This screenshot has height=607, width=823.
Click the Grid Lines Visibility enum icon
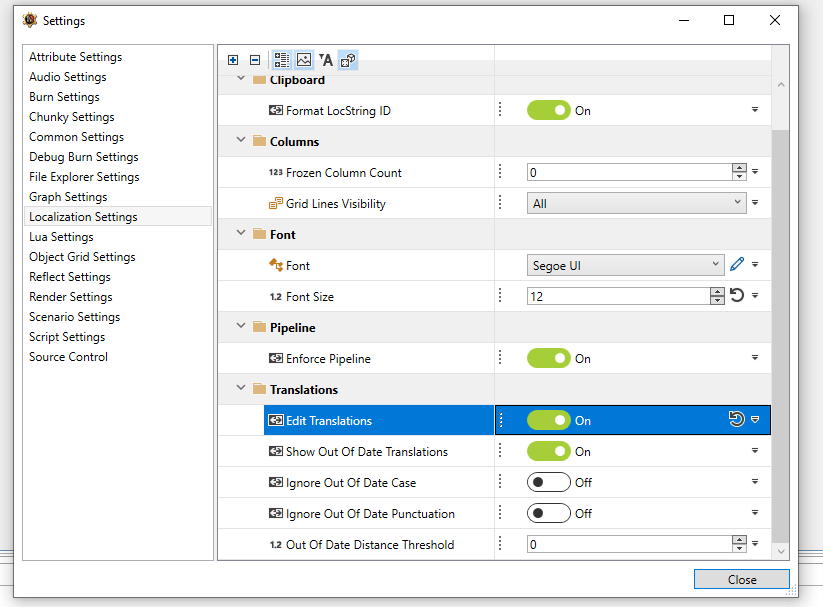tap(276, 203)
